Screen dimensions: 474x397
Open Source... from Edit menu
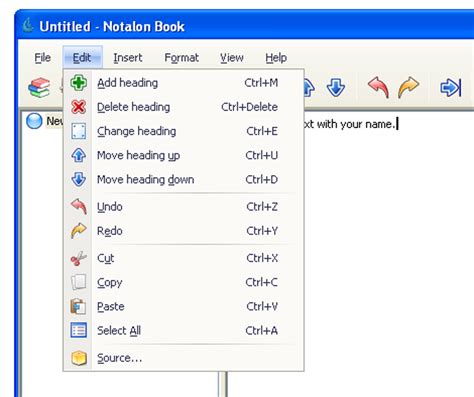(x=184, y=358)
